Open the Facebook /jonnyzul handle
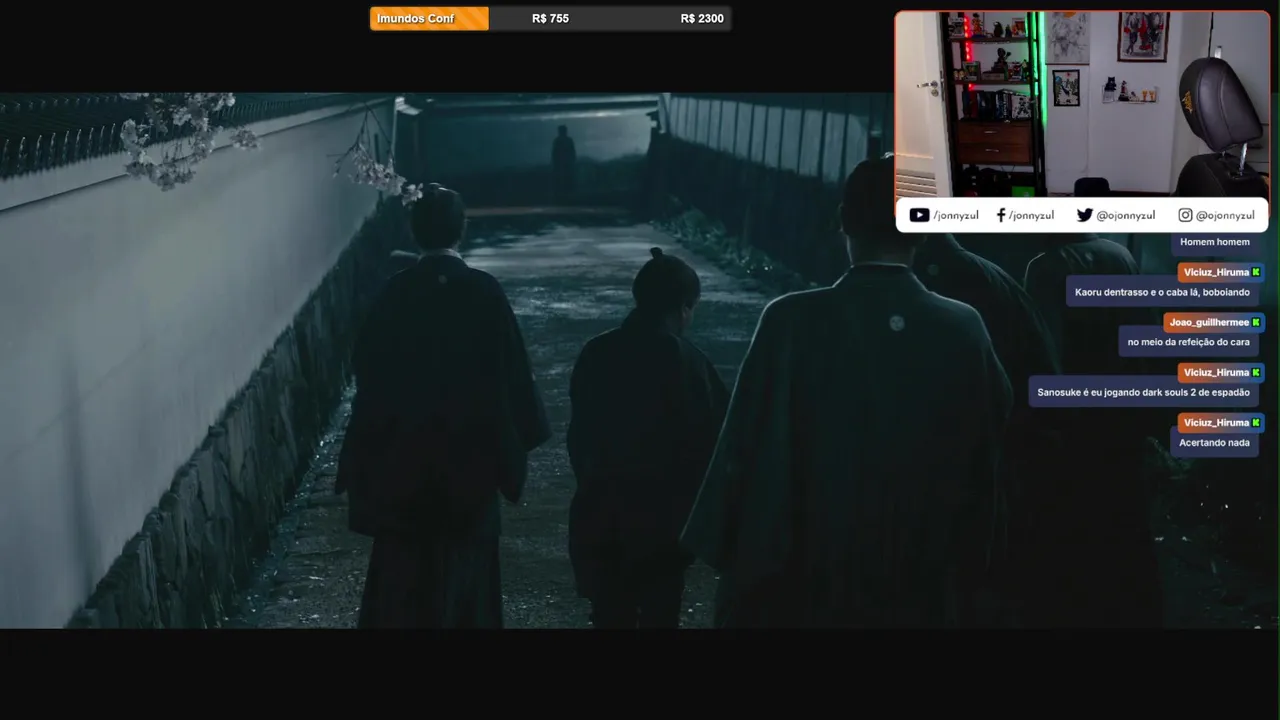The height and width of the screenshot is (720, 1280). tap(1031, 215)
